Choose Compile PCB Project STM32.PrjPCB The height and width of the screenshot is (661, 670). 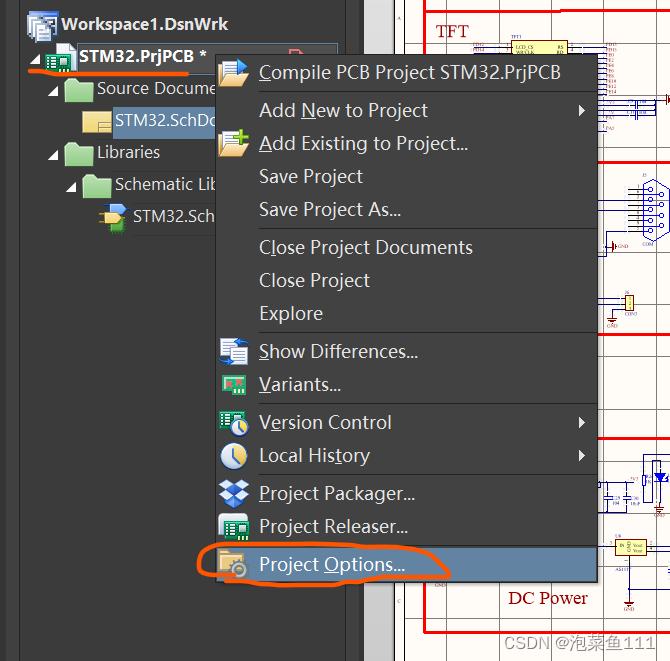[406, 73]
